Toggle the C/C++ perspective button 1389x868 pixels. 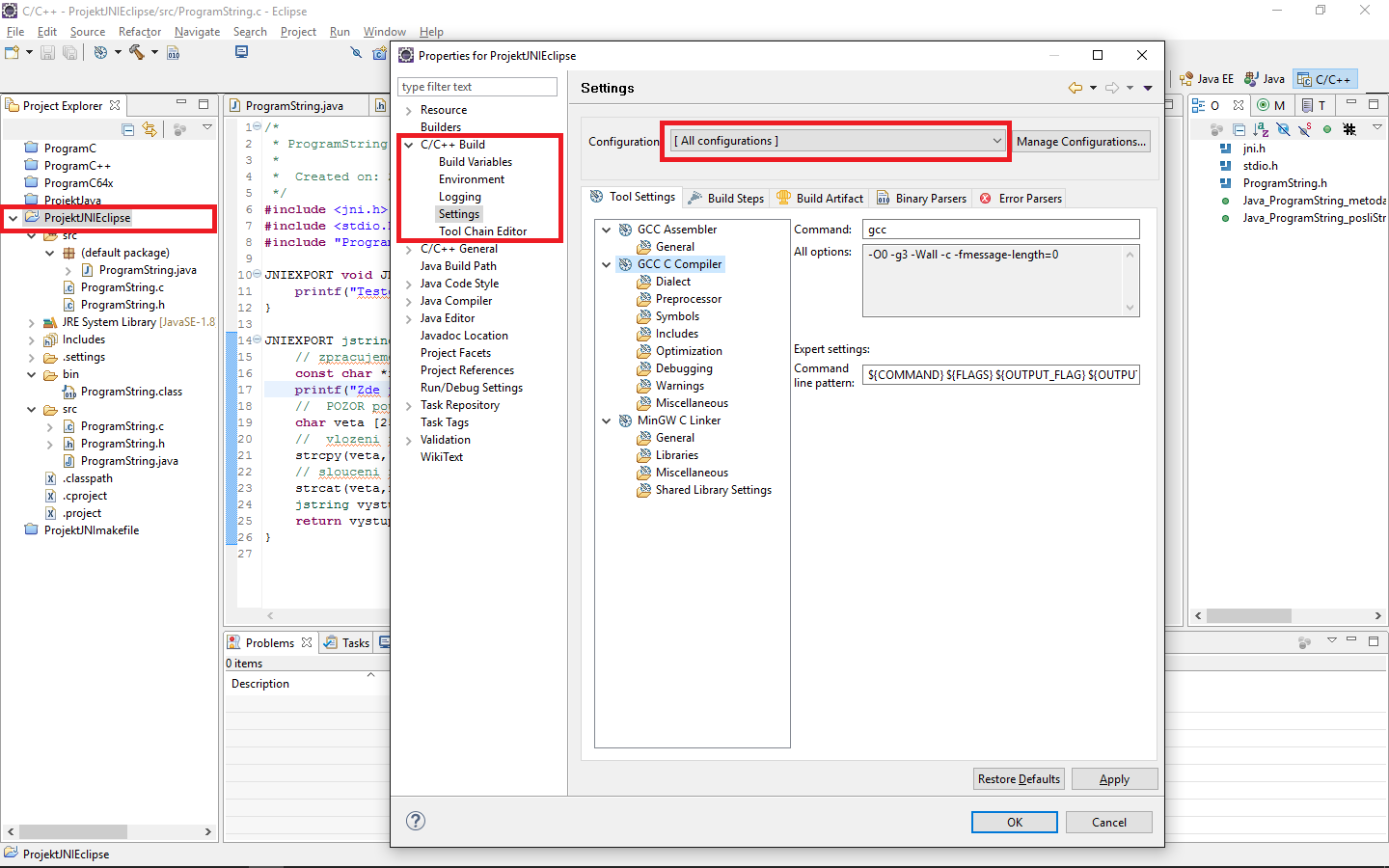pyautogui.click(x=1324, y=78)
